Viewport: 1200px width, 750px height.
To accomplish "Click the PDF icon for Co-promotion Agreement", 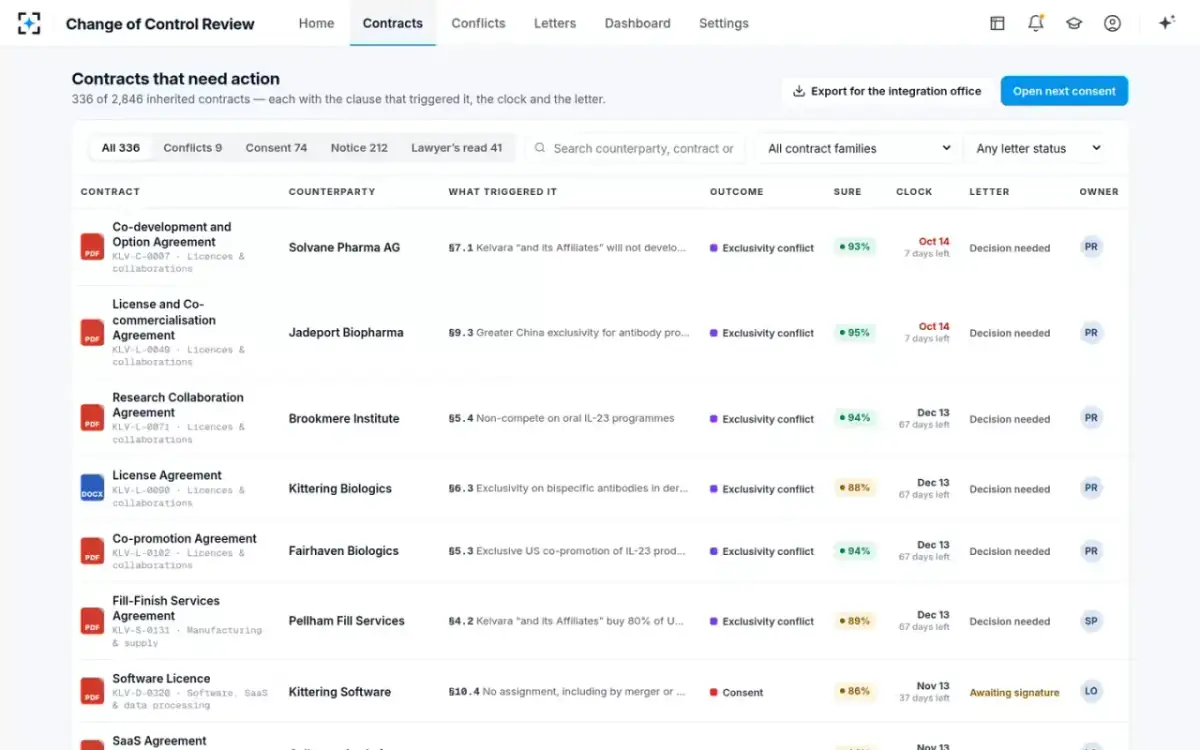I will coord(92,551).
